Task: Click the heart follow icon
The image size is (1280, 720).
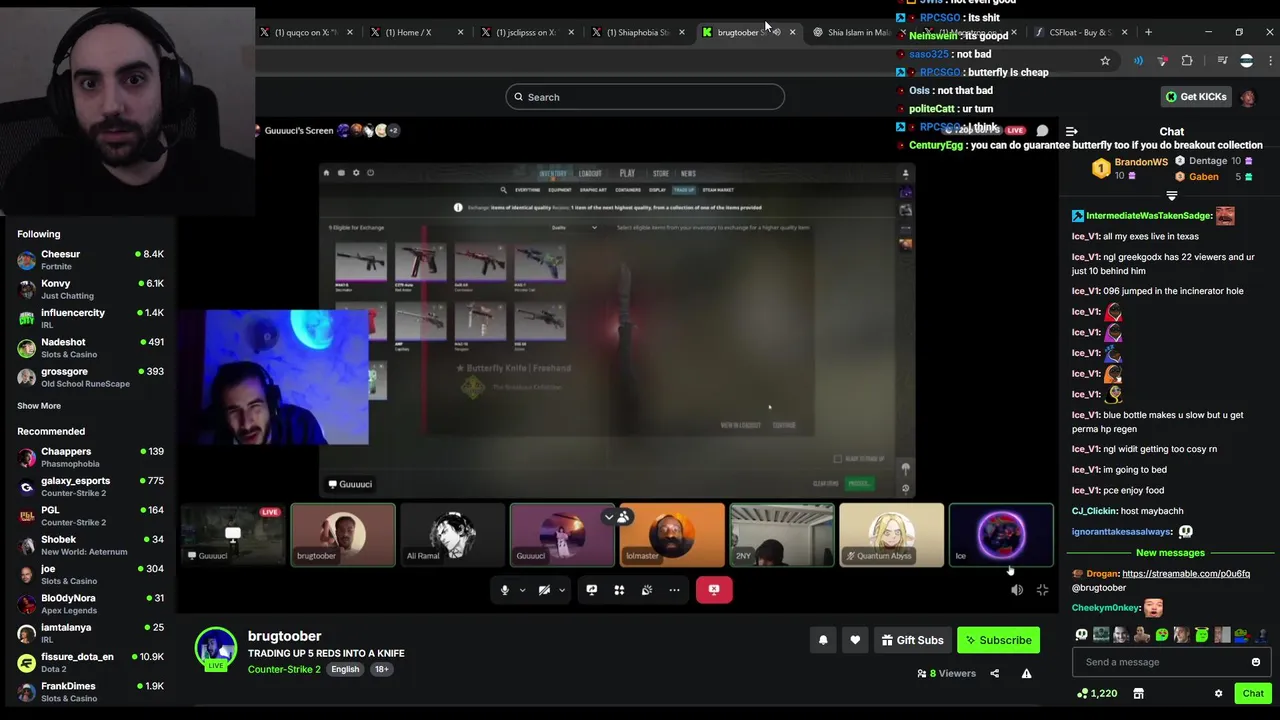Action: pyautogui.click(x=855, y=640)
